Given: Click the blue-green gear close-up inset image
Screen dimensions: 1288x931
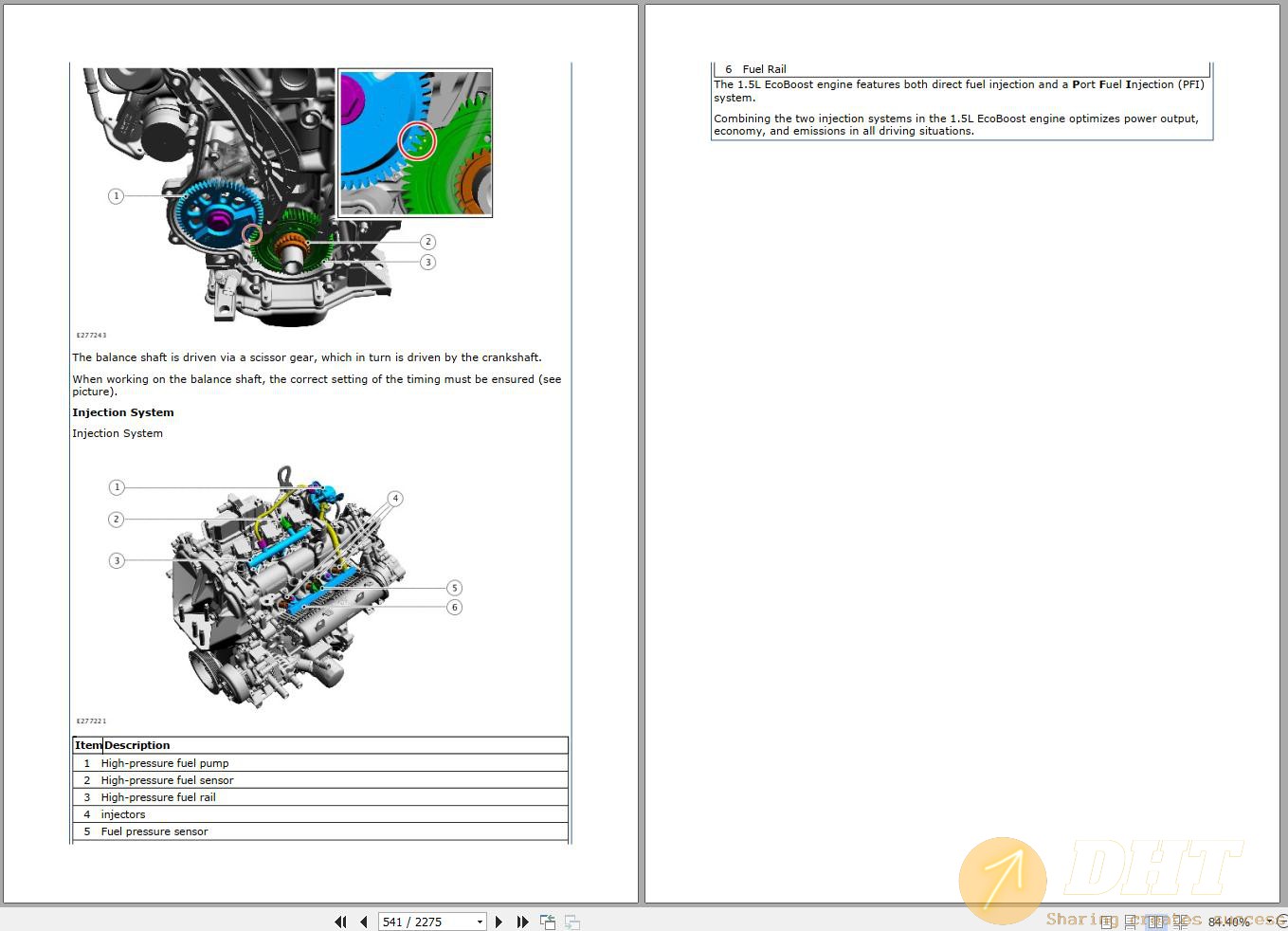Looking at the screenshot, I should pyautogui.click(x=415, y=143).
